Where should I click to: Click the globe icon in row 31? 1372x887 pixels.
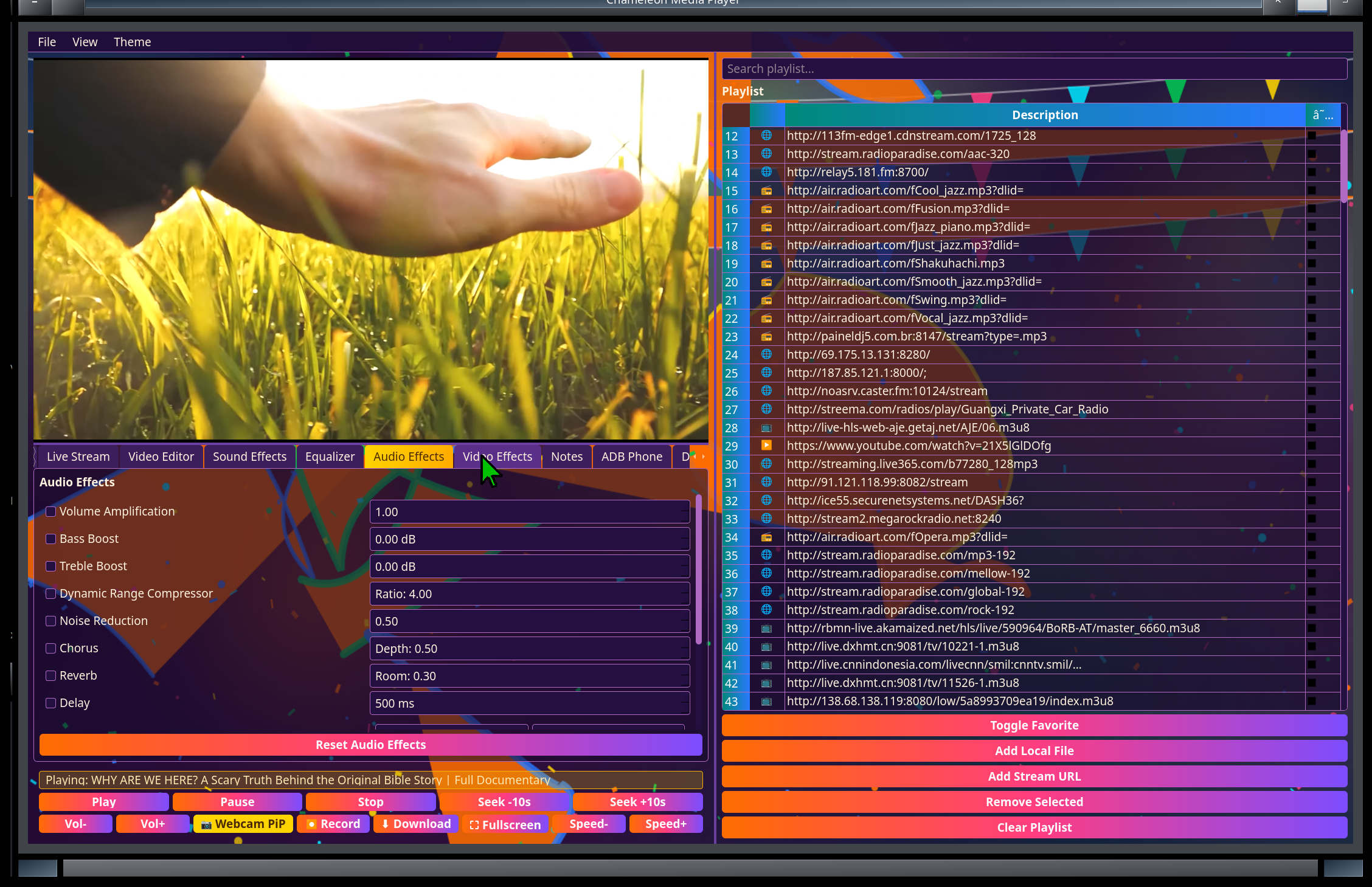click(766, 482)
